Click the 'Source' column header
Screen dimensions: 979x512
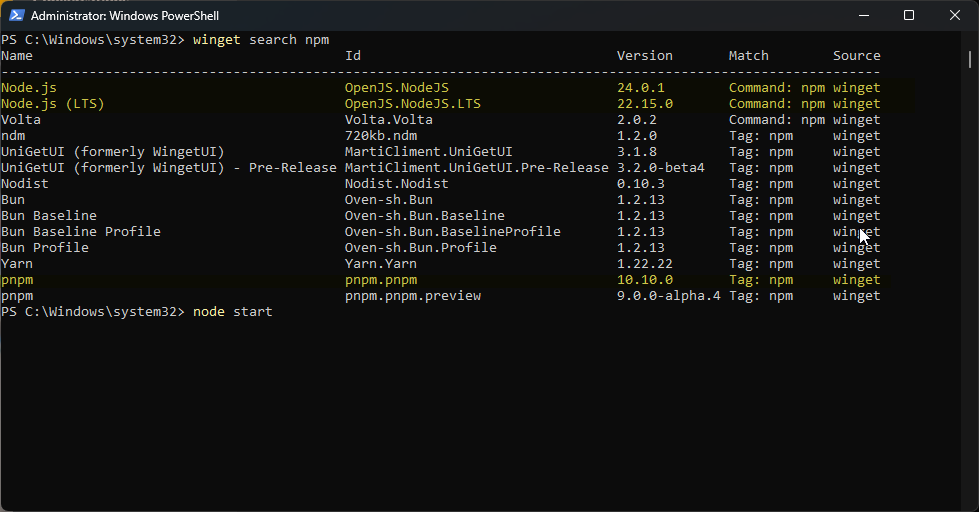click(857, 56)
